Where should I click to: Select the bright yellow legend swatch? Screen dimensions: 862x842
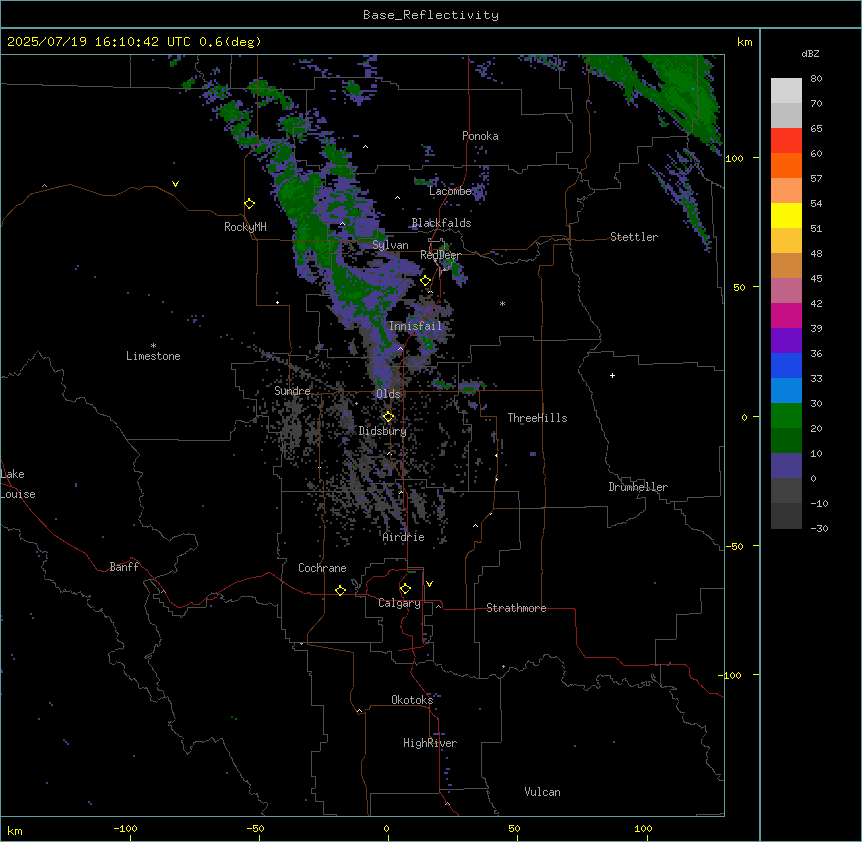point(786,215)
